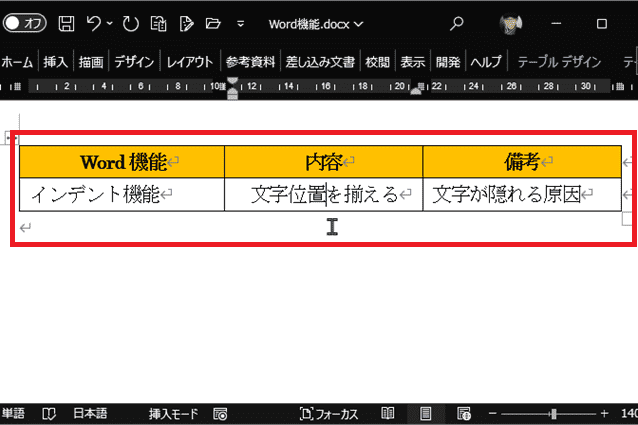
Task: Click the Word 機能 header cell
Action: [122, 162]
